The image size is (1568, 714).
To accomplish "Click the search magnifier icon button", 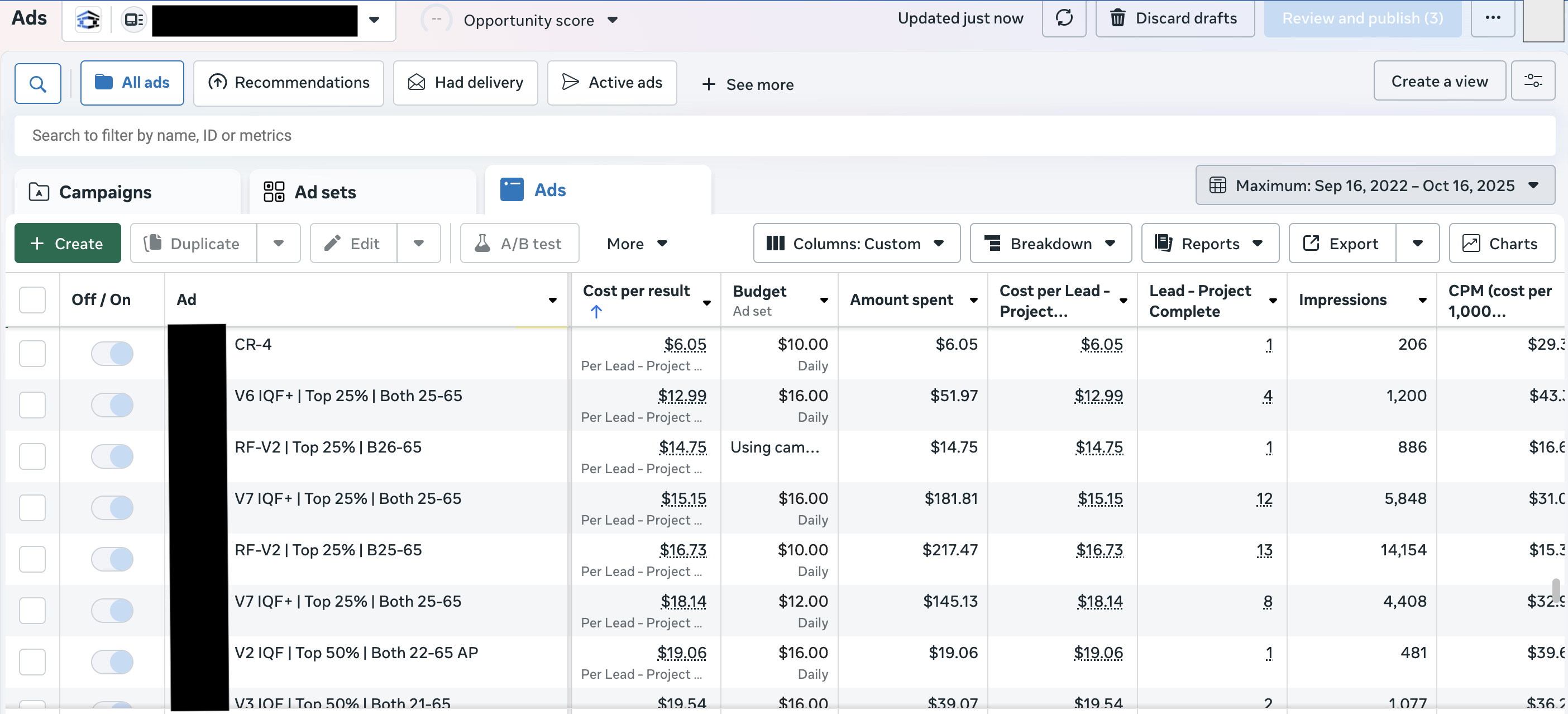I will (38, 83).
